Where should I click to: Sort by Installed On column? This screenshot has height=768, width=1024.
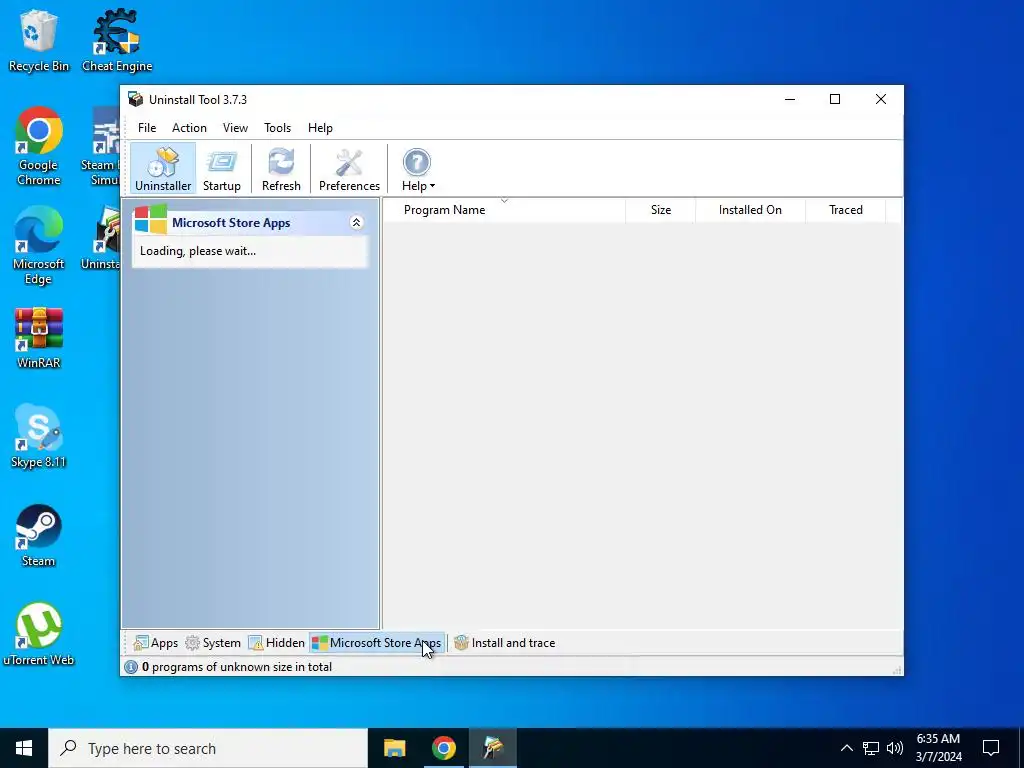click(750, 210)
